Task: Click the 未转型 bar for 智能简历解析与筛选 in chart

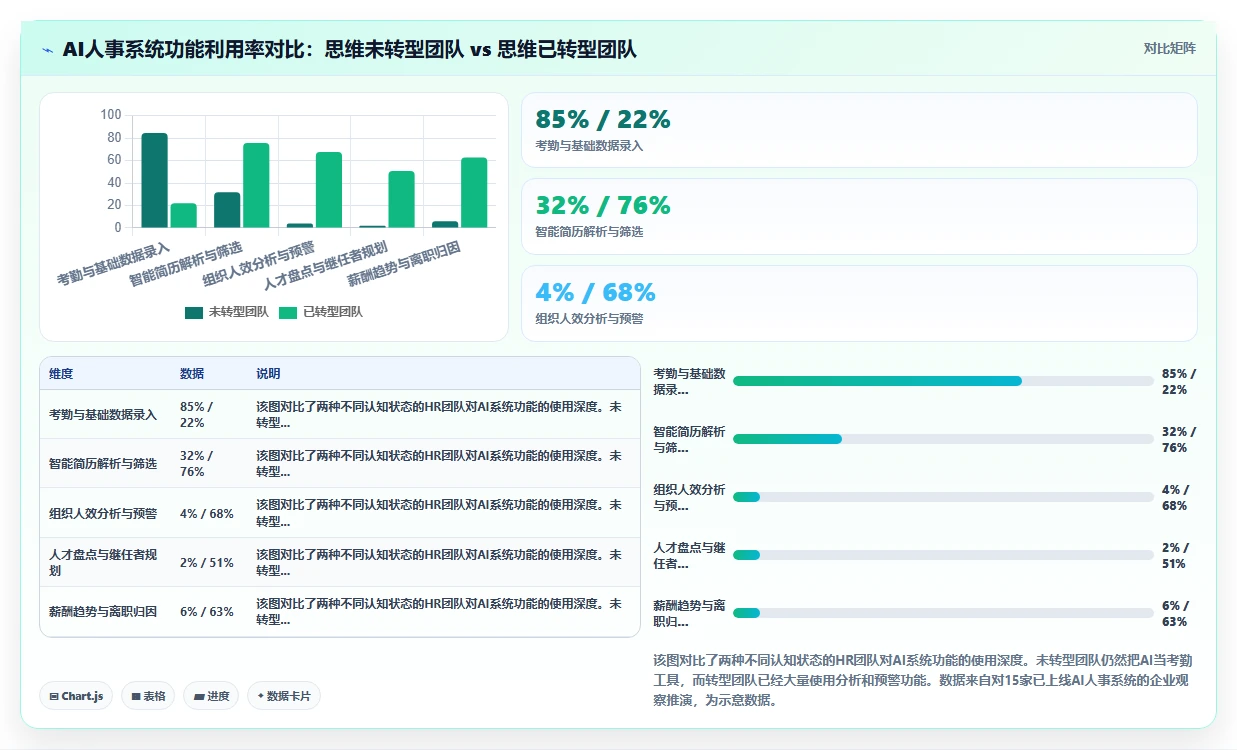Action: click(x=227, y=210)
